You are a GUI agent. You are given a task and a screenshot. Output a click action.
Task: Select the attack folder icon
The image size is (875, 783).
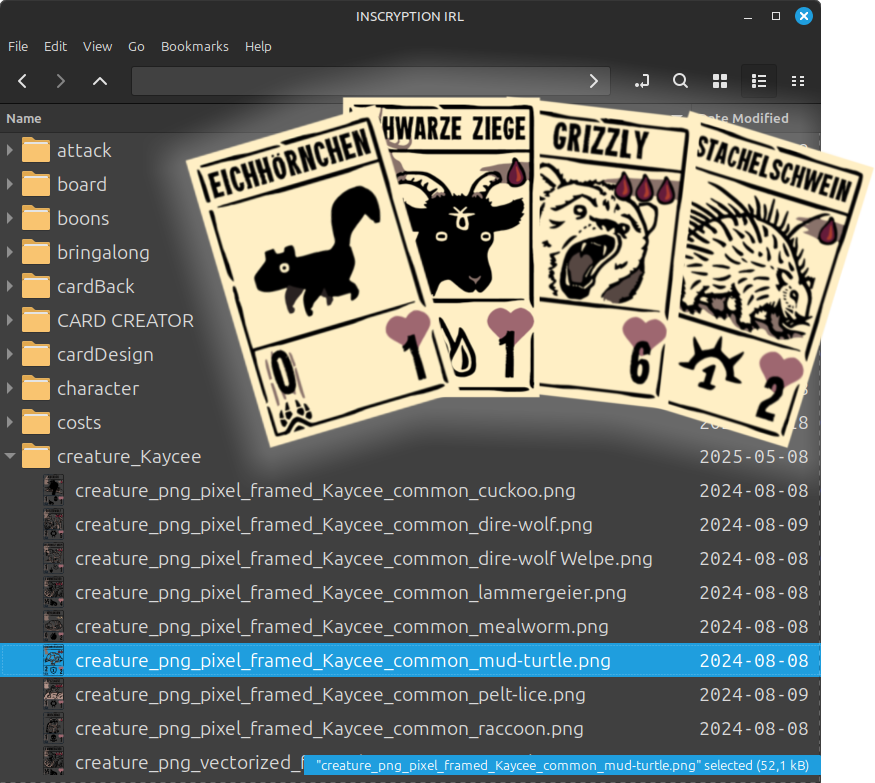[36, 150]
